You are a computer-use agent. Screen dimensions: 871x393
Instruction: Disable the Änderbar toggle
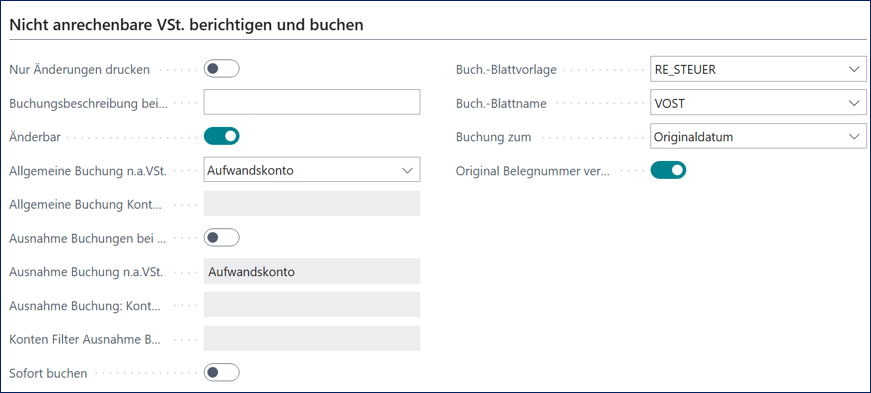pos(221,136)
